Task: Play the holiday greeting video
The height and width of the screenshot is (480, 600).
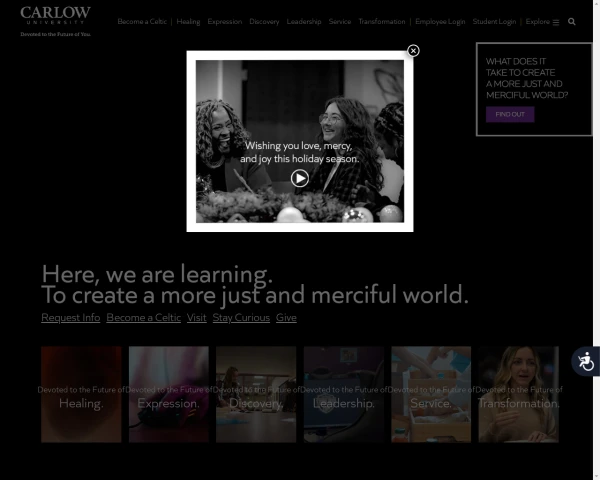Action: click(x=300, y=178)
